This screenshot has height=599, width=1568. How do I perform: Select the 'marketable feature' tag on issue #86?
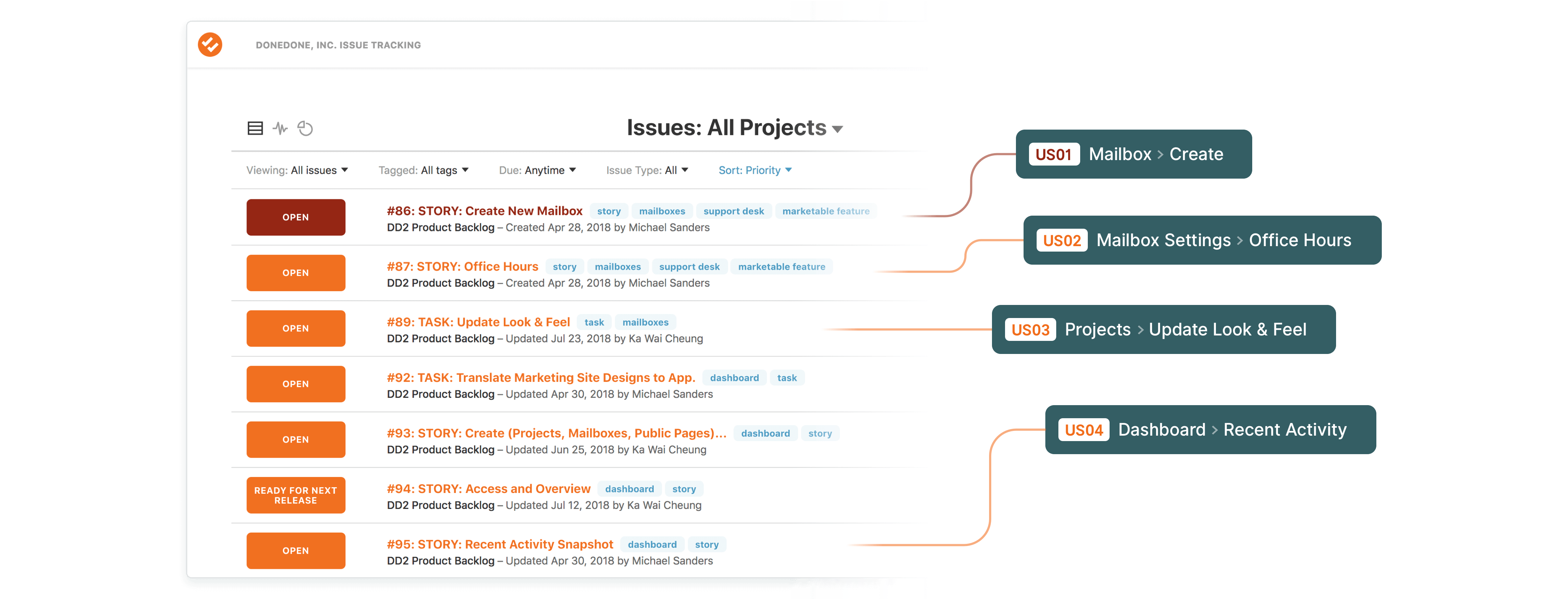(826, 211)
